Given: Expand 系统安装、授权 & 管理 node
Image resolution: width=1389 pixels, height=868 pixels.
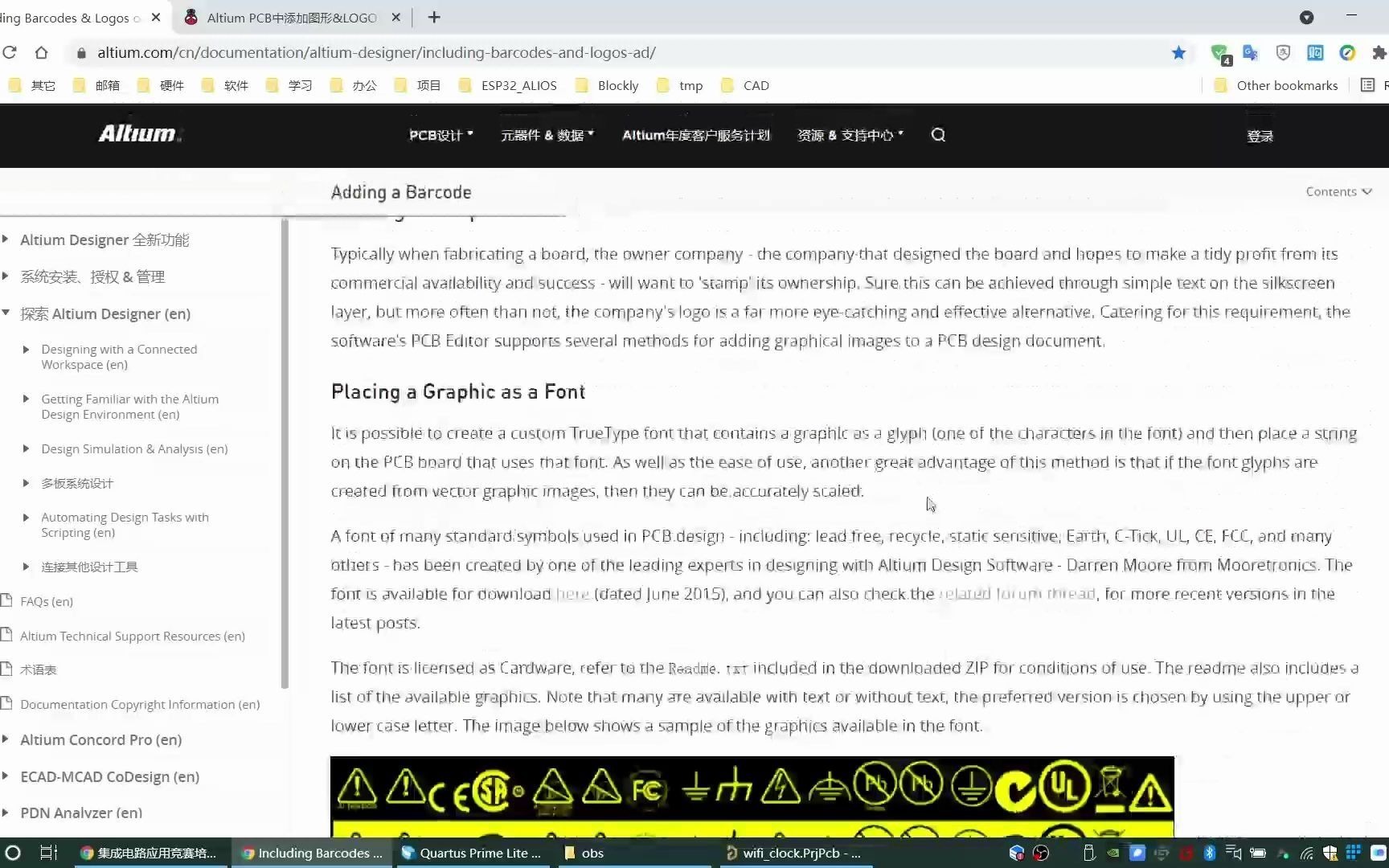Looking at the screenshot, I should coord(6,276).
